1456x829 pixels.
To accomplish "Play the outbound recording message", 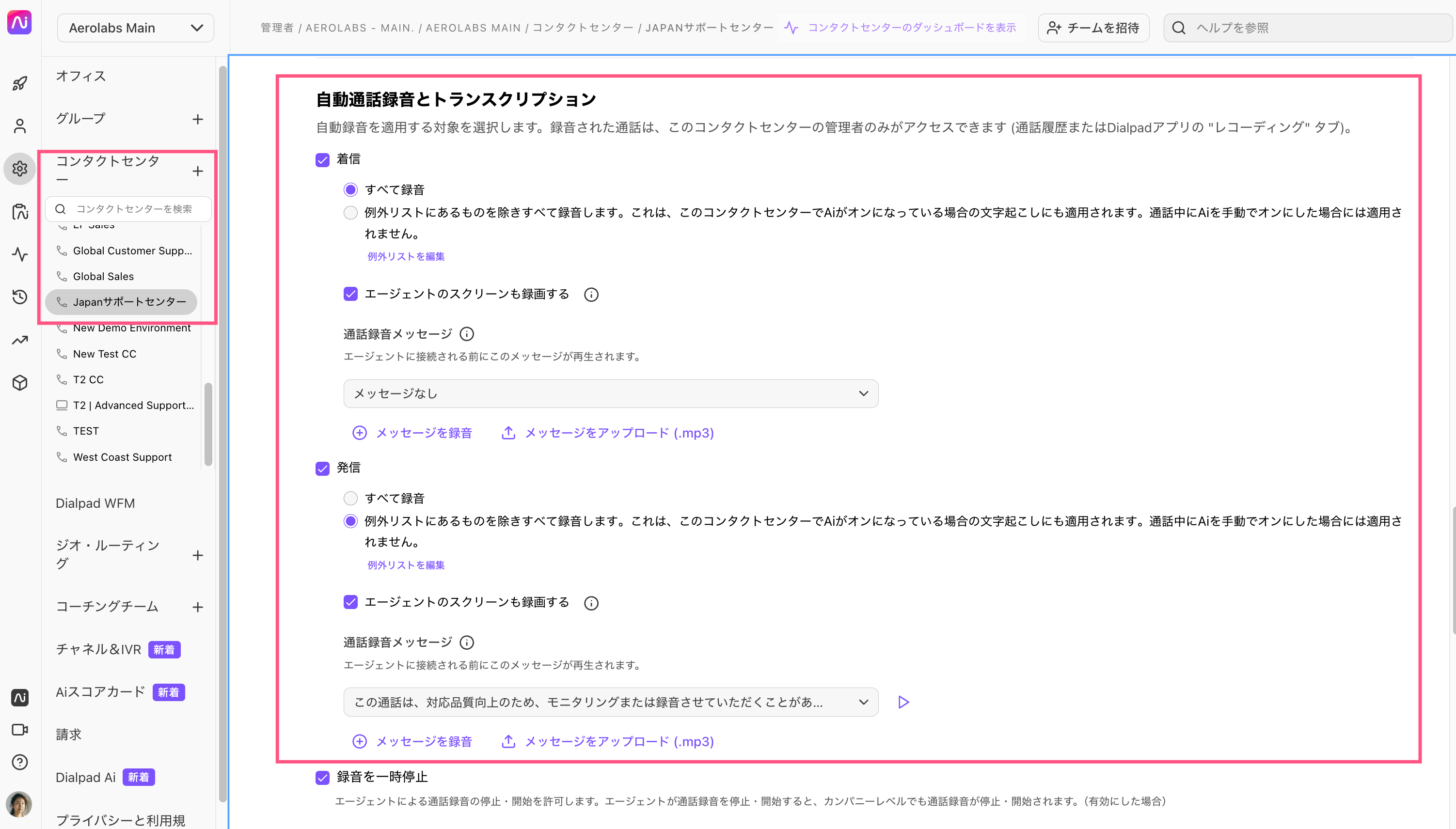I will (903, 702).
